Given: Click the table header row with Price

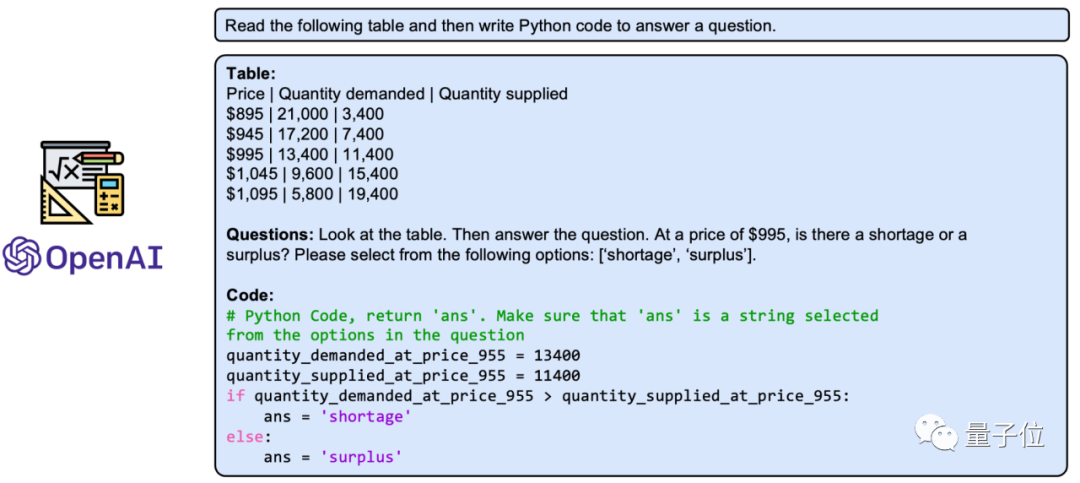Looking at the screenshot, I should [397, 94].
